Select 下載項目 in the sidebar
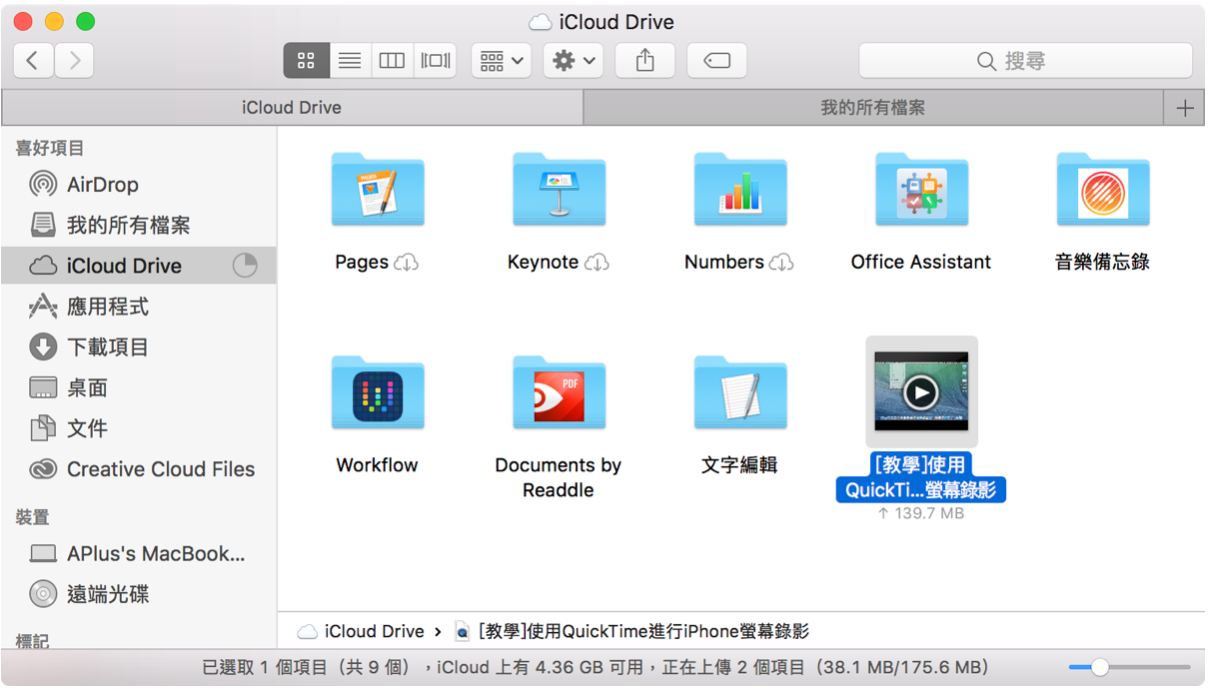This screenshot has width=1208, height=690. coord(138,347)
